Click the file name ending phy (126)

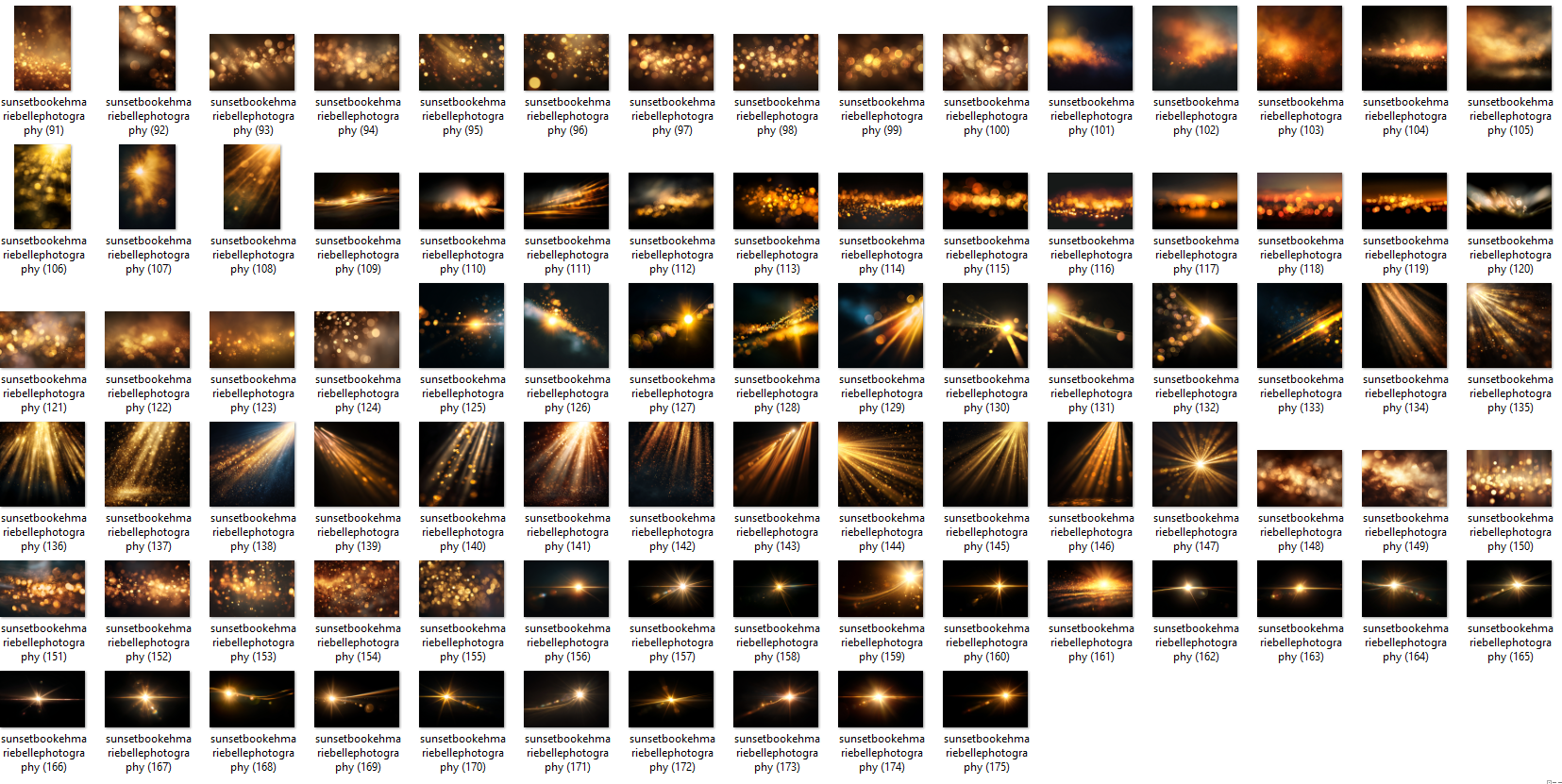click(567, 393)
